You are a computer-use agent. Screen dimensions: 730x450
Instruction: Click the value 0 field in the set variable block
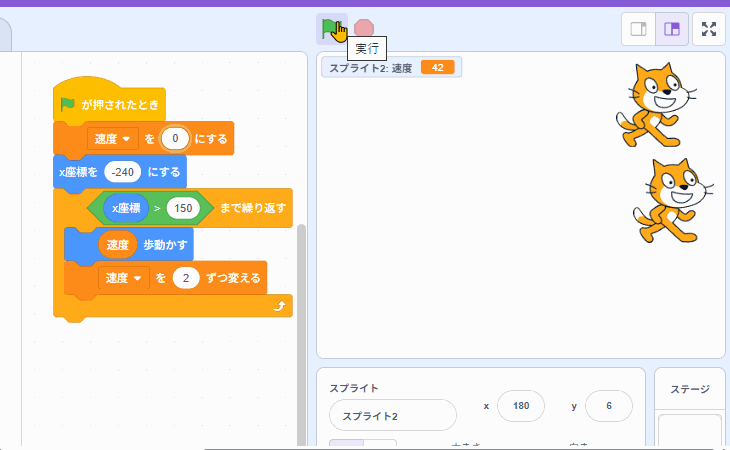[175, 138]
